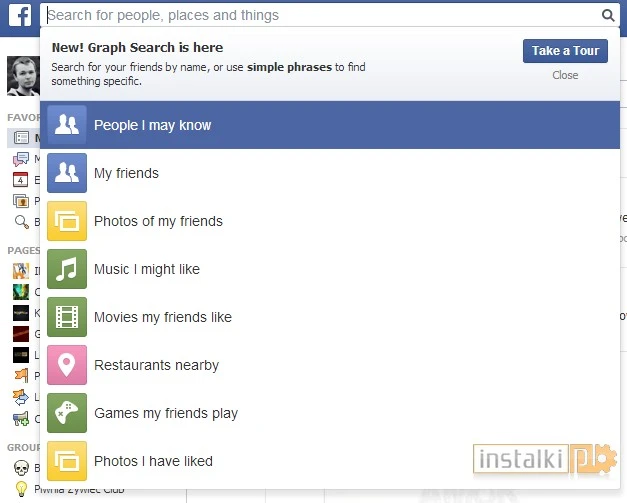Click the film strip movies icon

pyautogui.click(x=67, y=317)
